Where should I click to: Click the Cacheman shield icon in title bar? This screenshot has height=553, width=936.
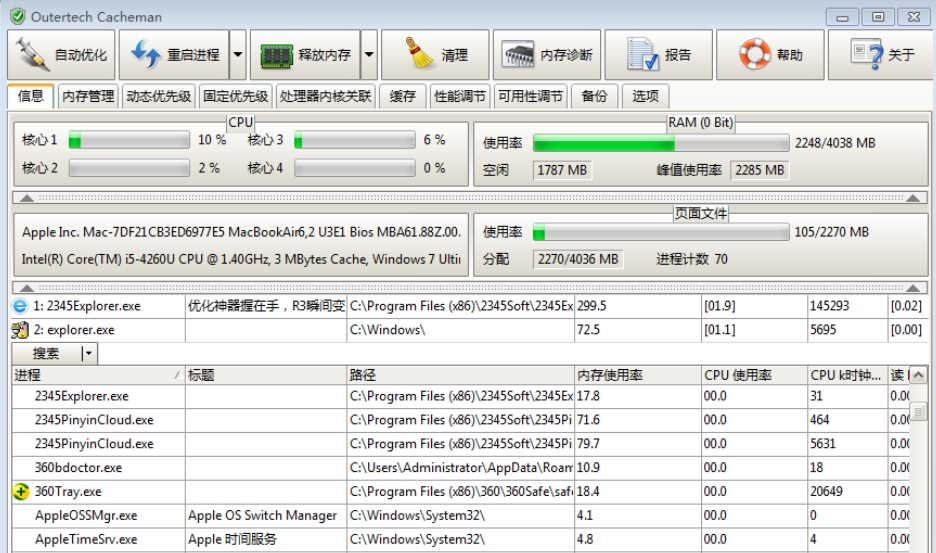click(18, 16)
